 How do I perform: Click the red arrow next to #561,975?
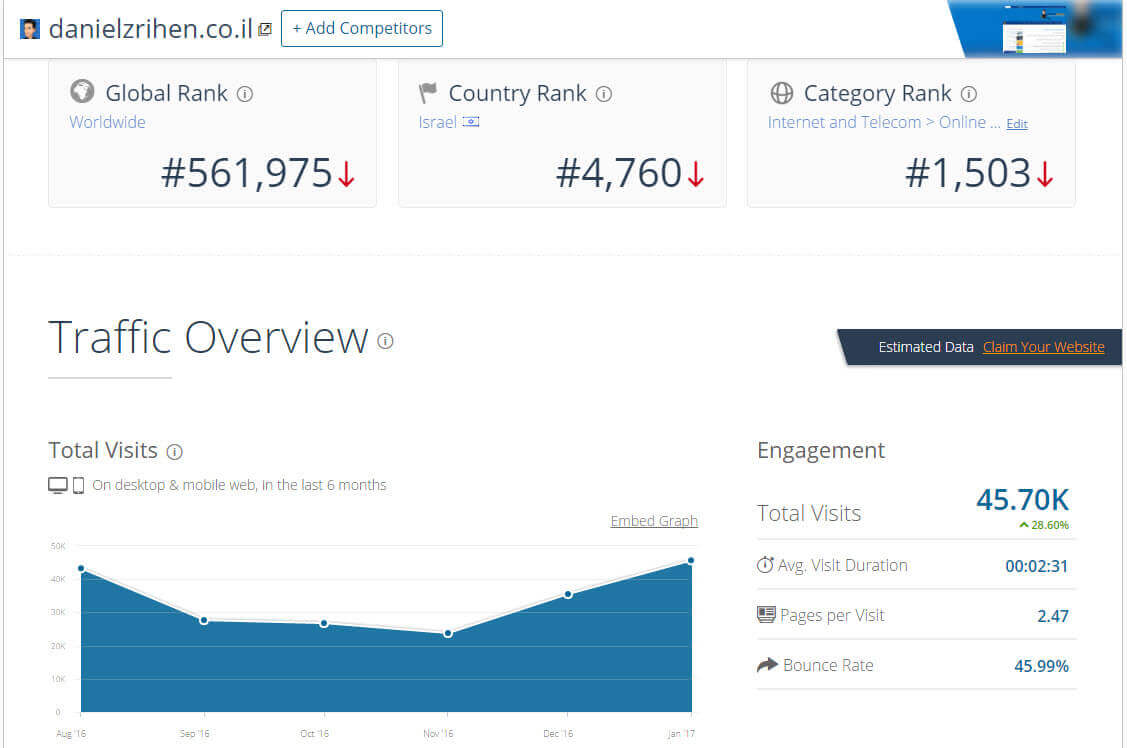[346, 174]
